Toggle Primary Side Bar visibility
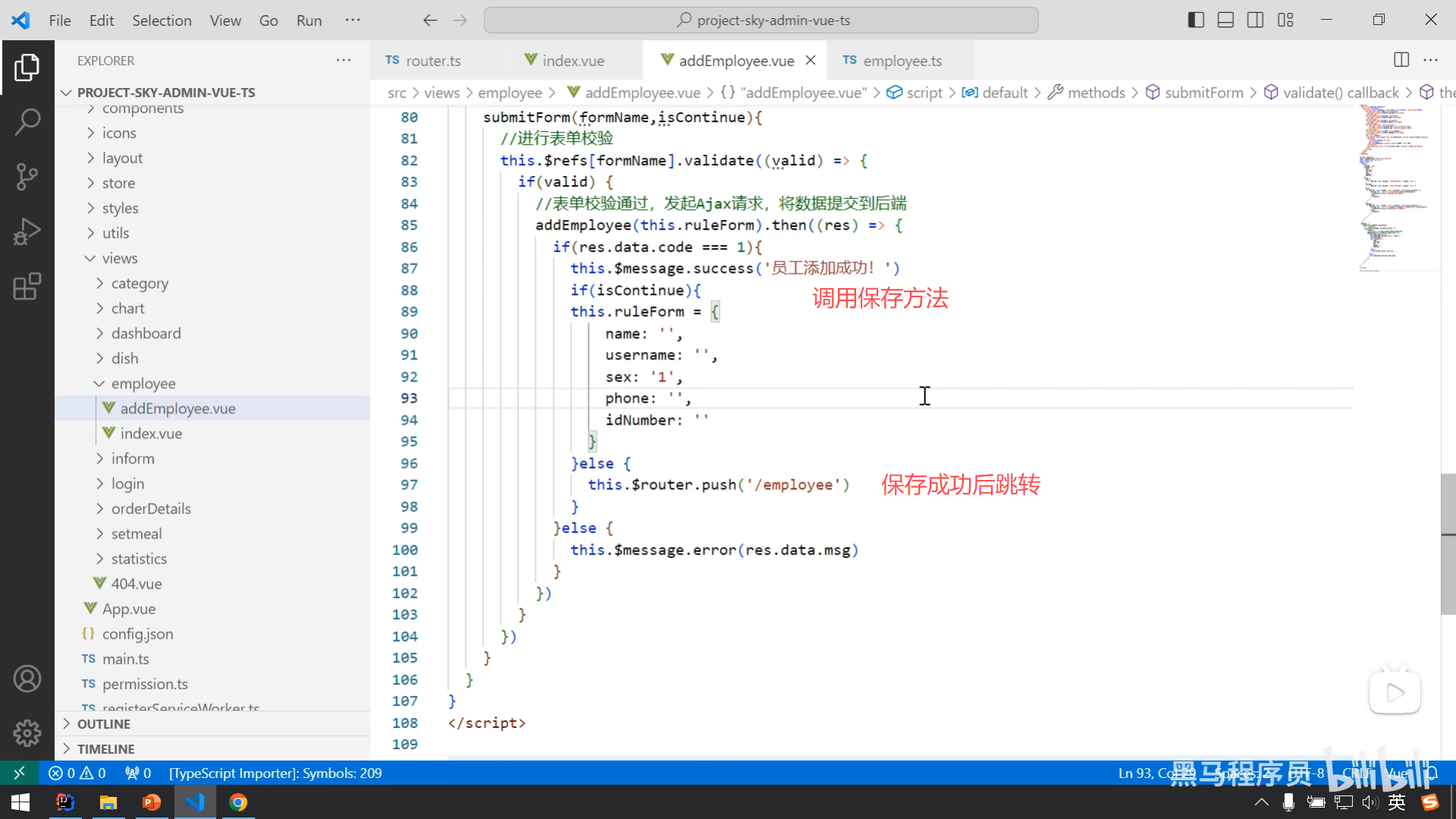Screen dimensions: 1456x819 (1196, 20)
